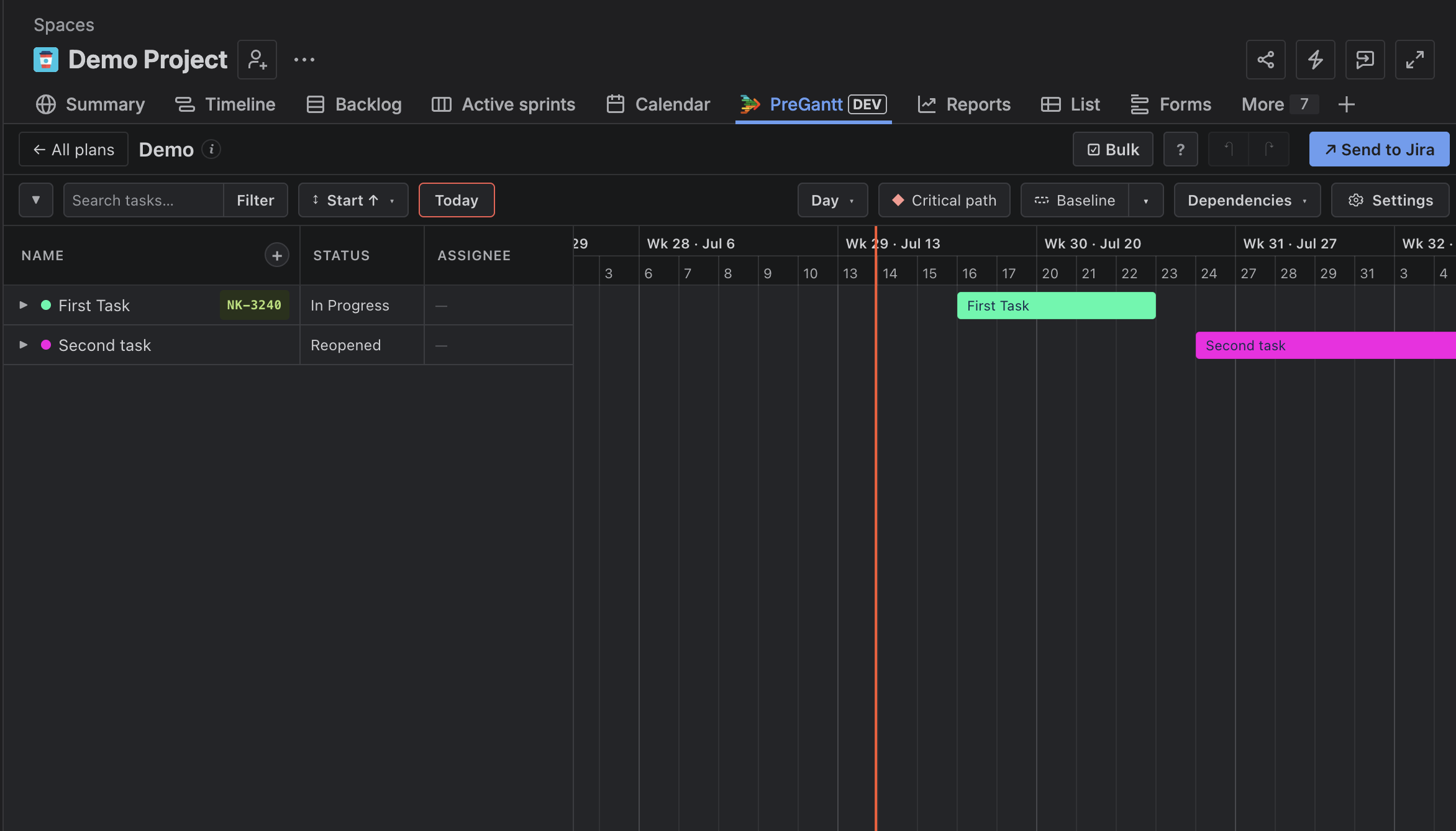Viewport: 1456px width, 831px height.
Task: Click the Demo Project avatar icon
Action: 46,60
